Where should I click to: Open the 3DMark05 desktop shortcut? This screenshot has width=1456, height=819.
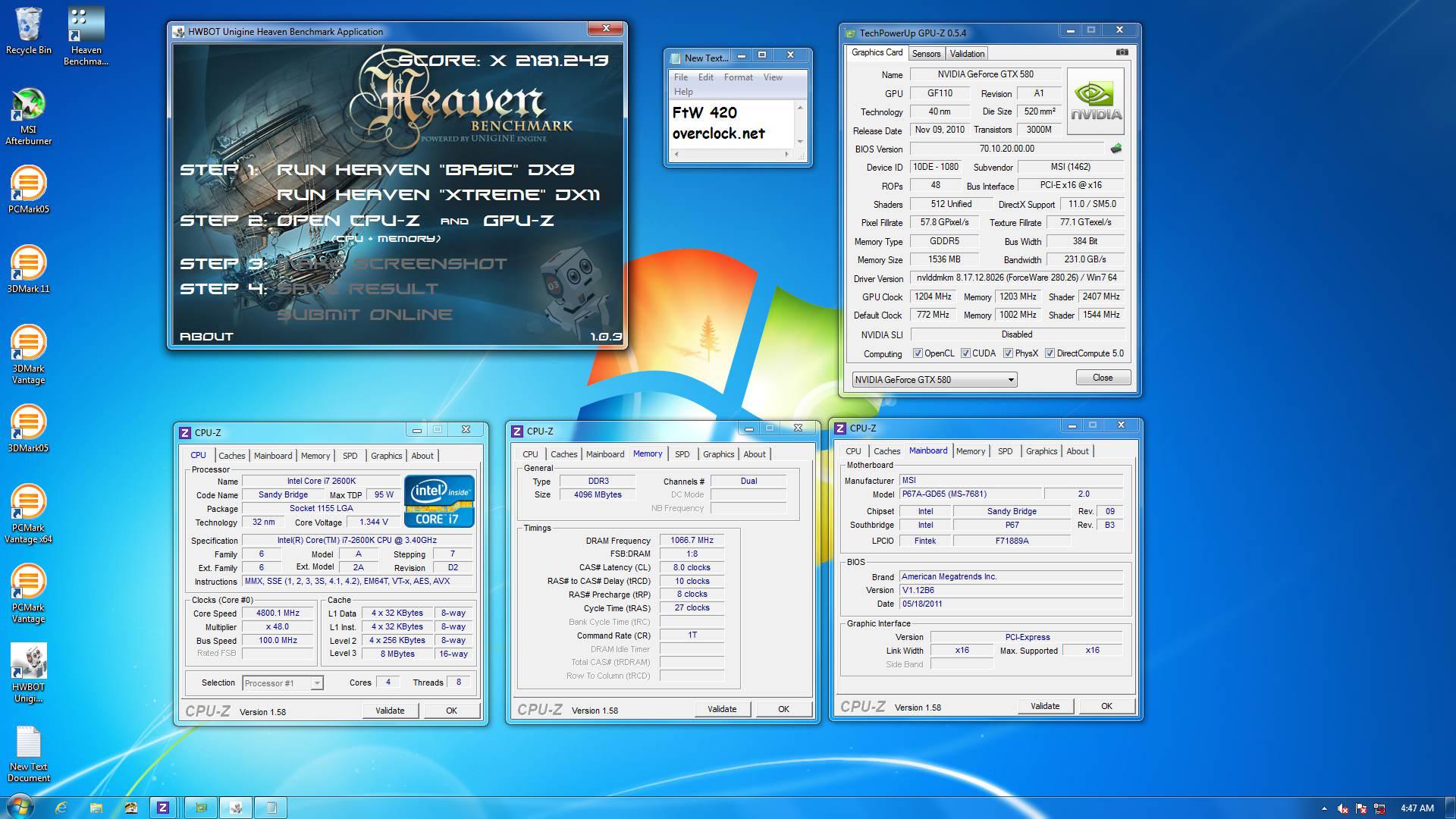[28, 428]
